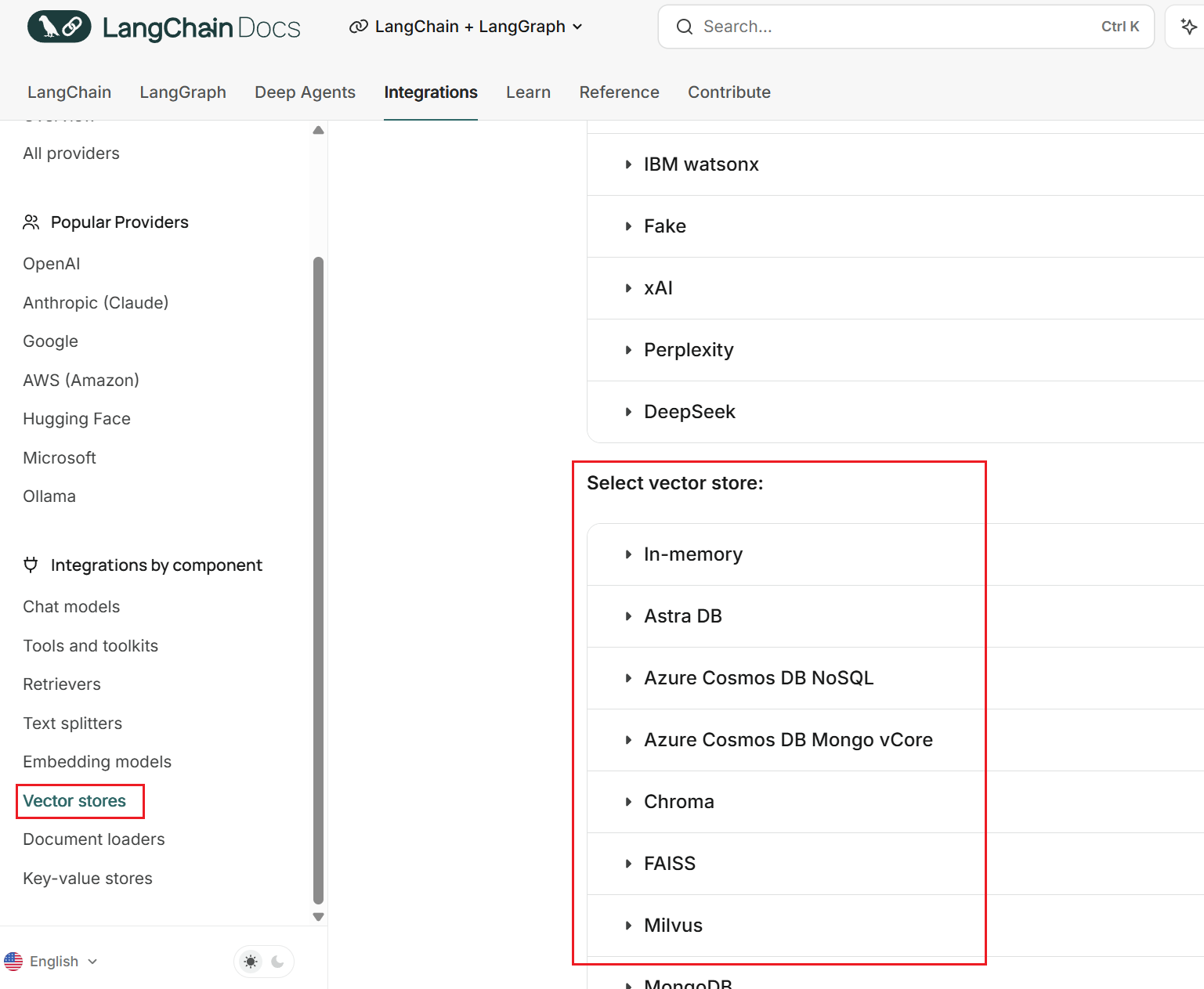Click the Integrations by component plug icon
This screenshot has width=1204, height=989.
[x=31, y=565]
